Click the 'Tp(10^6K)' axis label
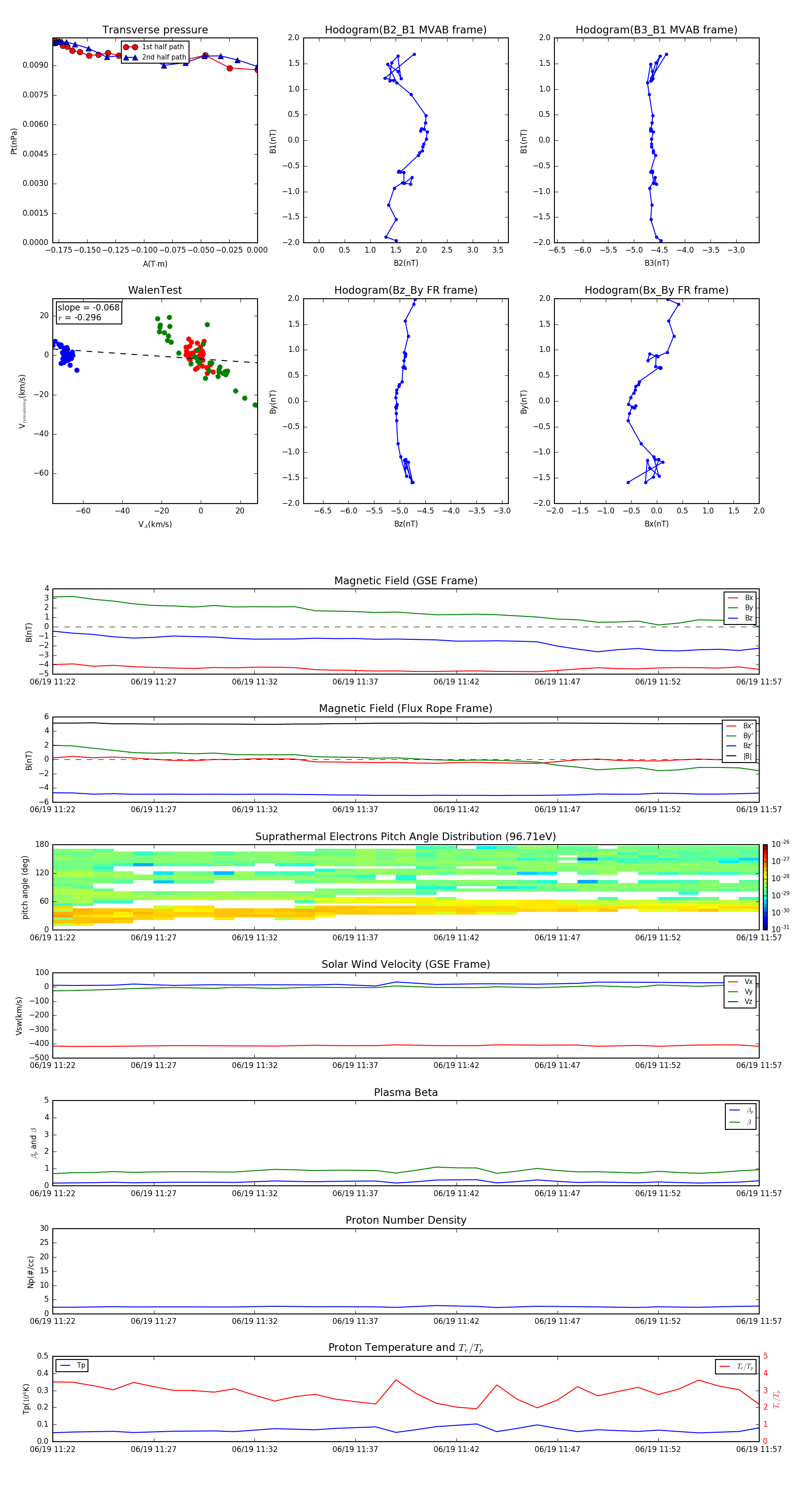This screenshot has width=812, height=1489. point(26,1399)
